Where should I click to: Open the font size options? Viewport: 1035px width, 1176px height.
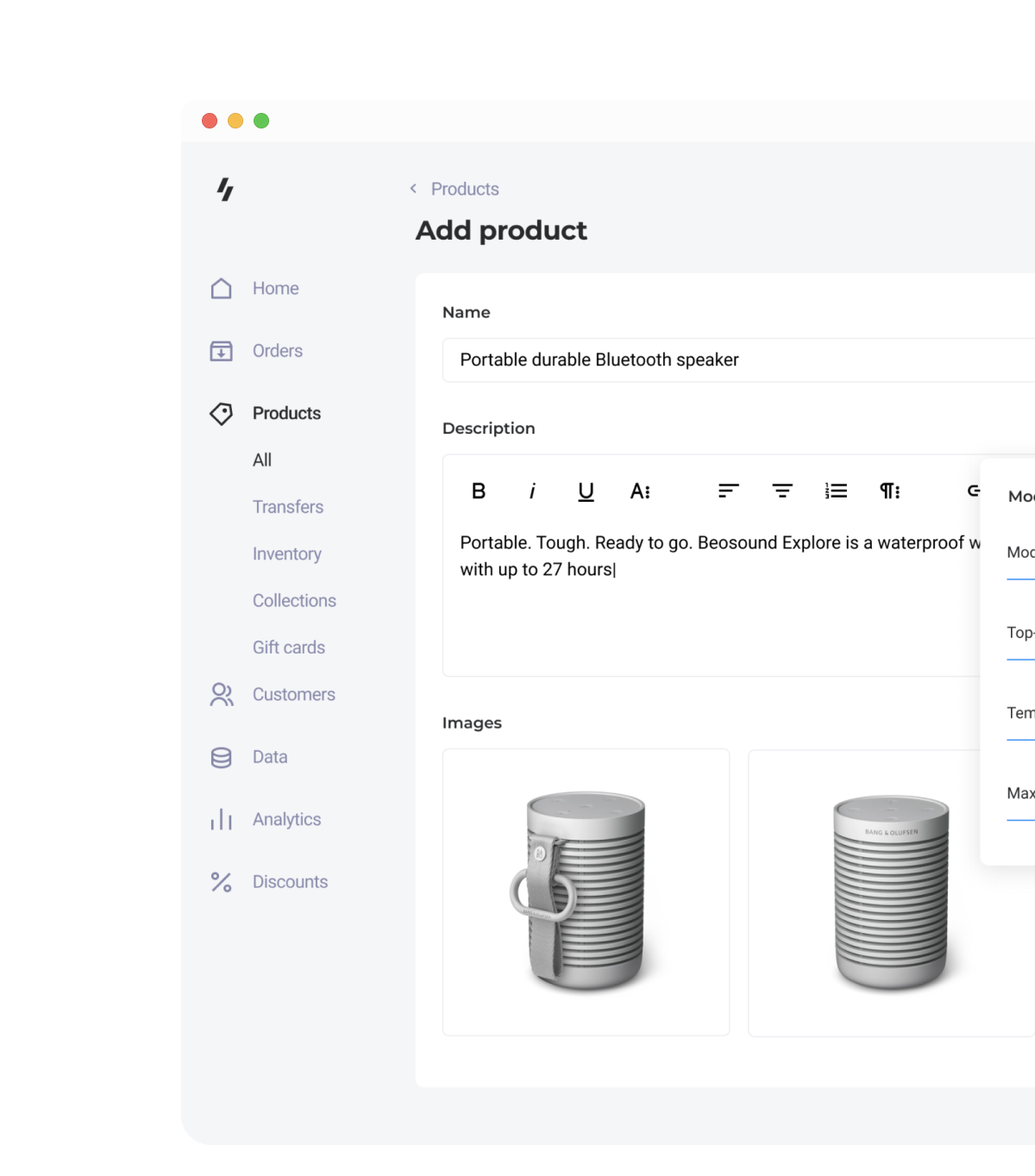[x=640, y=491]
